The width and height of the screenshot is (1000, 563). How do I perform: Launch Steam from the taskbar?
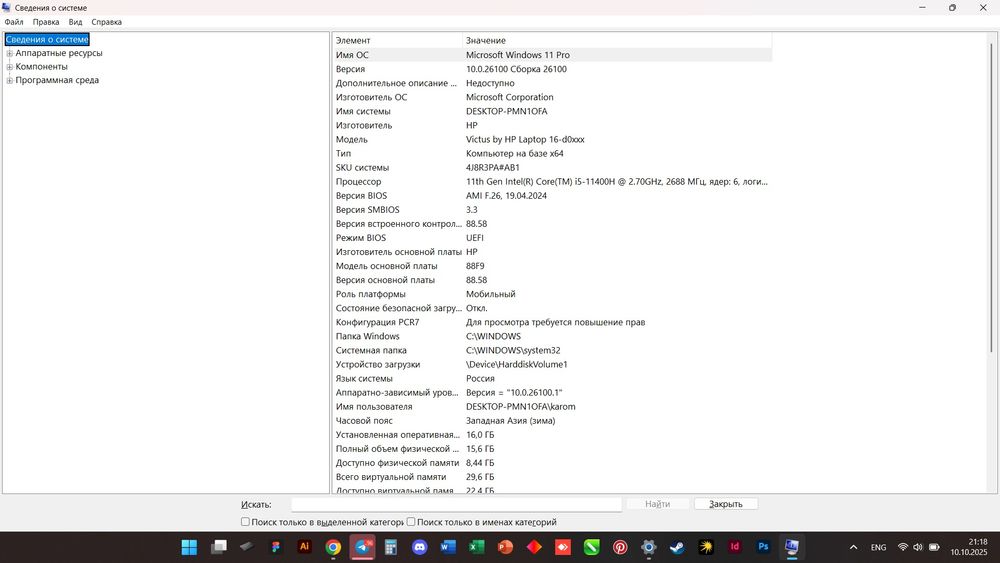[x=677, y=547]
